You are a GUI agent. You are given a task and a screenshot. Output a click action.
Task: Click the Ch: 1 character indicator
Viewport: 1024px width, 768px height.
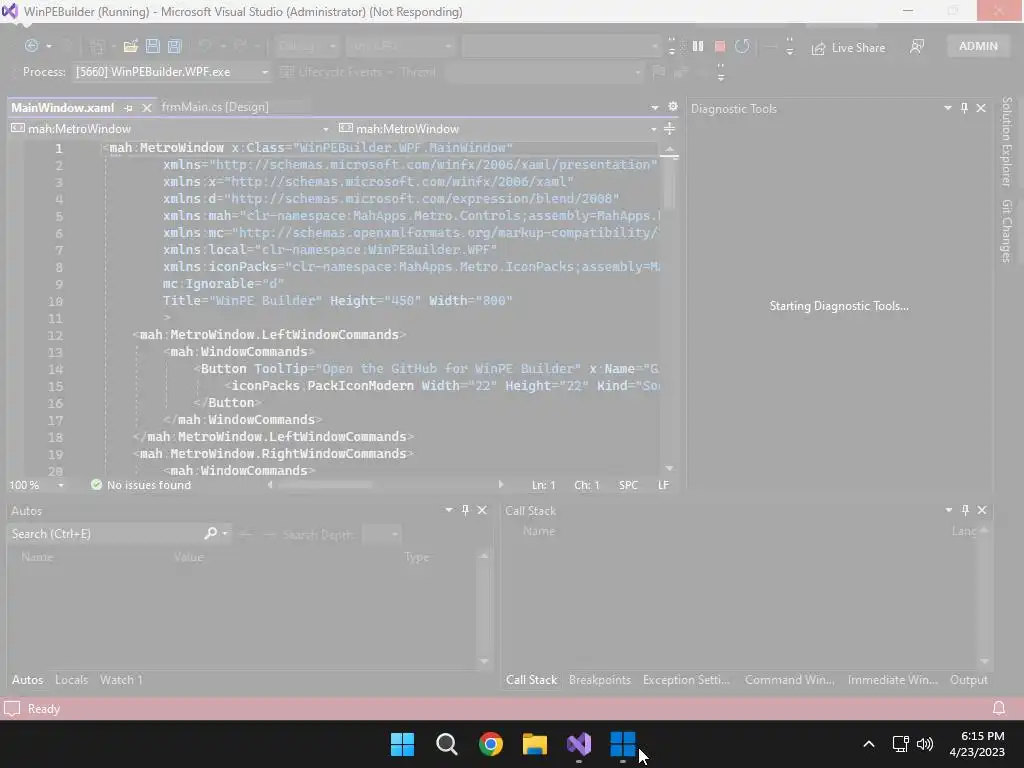586,485
